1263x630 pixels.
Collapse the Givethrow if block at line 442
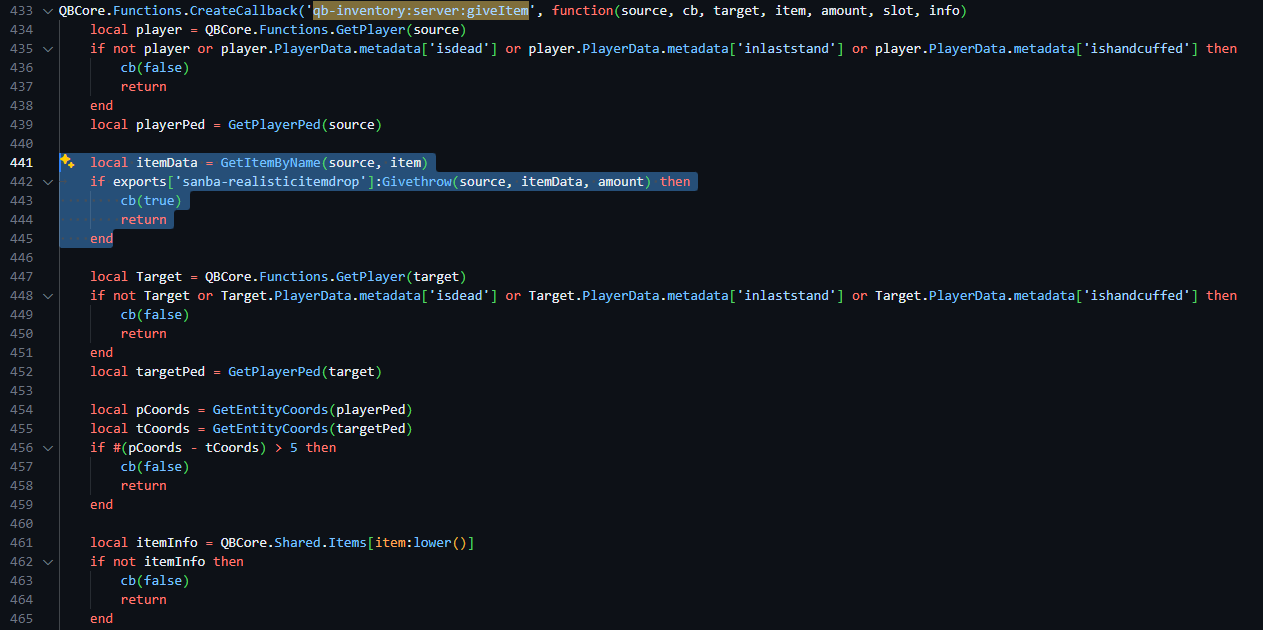[47, 182]
